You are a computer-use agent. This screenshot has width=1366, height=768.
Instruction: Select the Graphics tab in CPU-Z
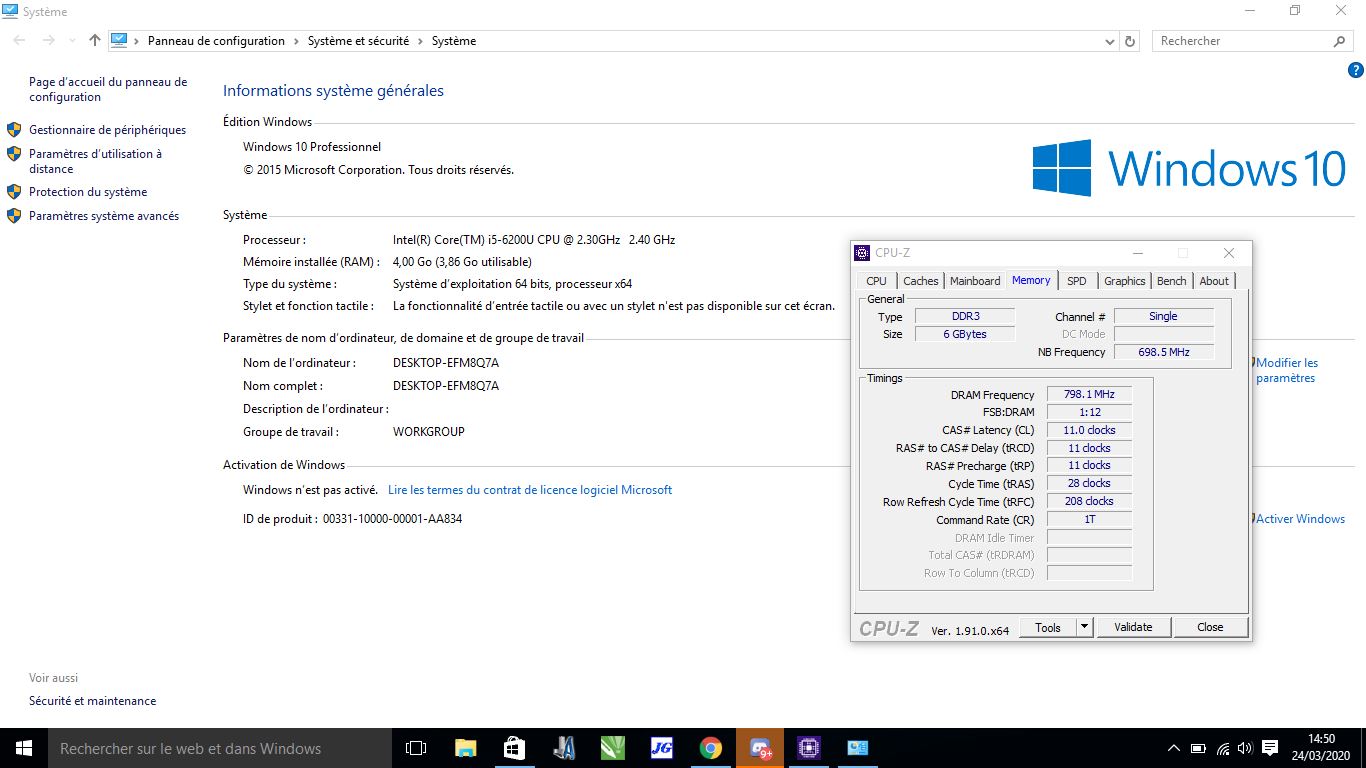coord(1124,281)
